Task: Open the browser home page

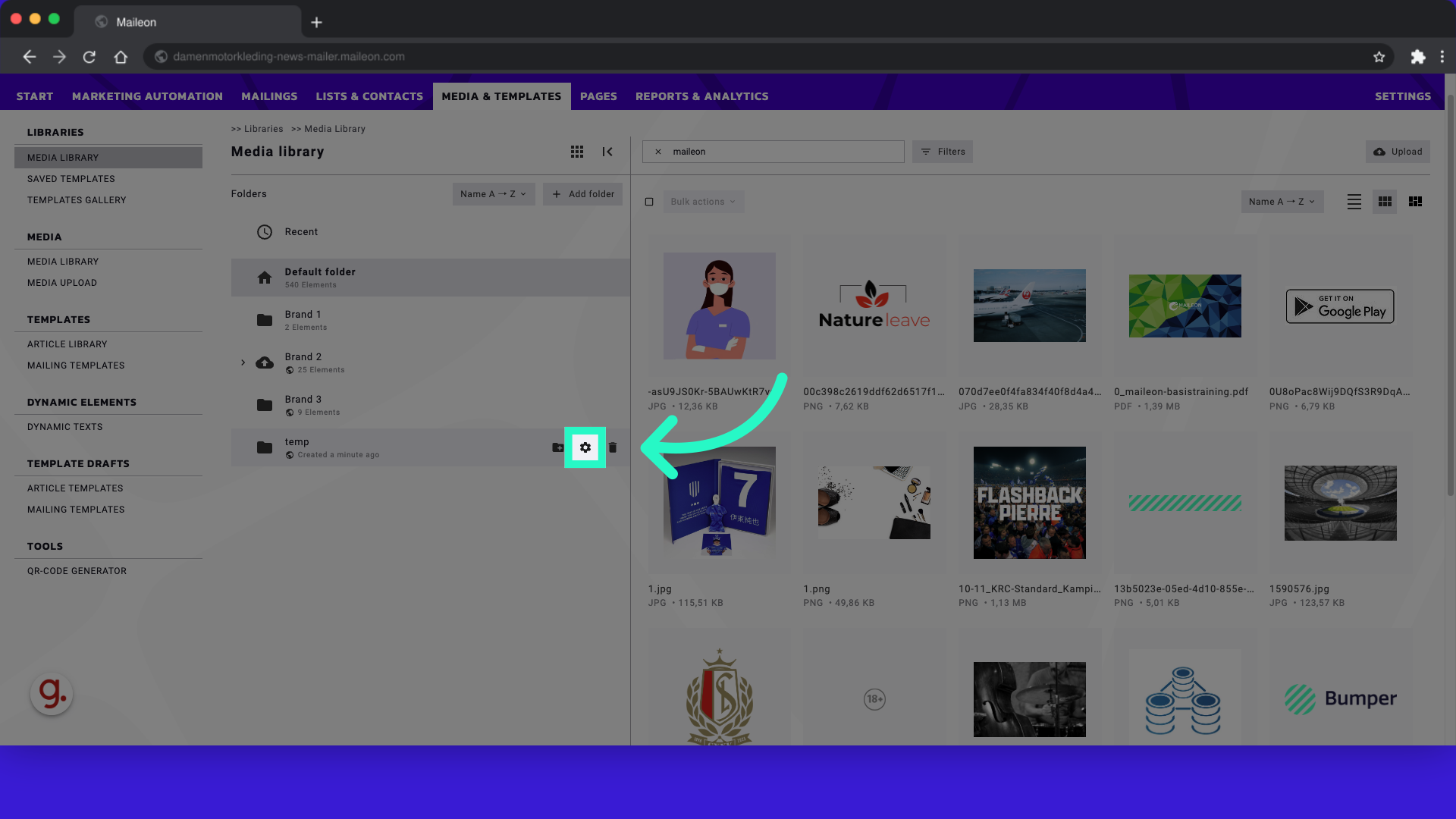Action: (121, 57)
